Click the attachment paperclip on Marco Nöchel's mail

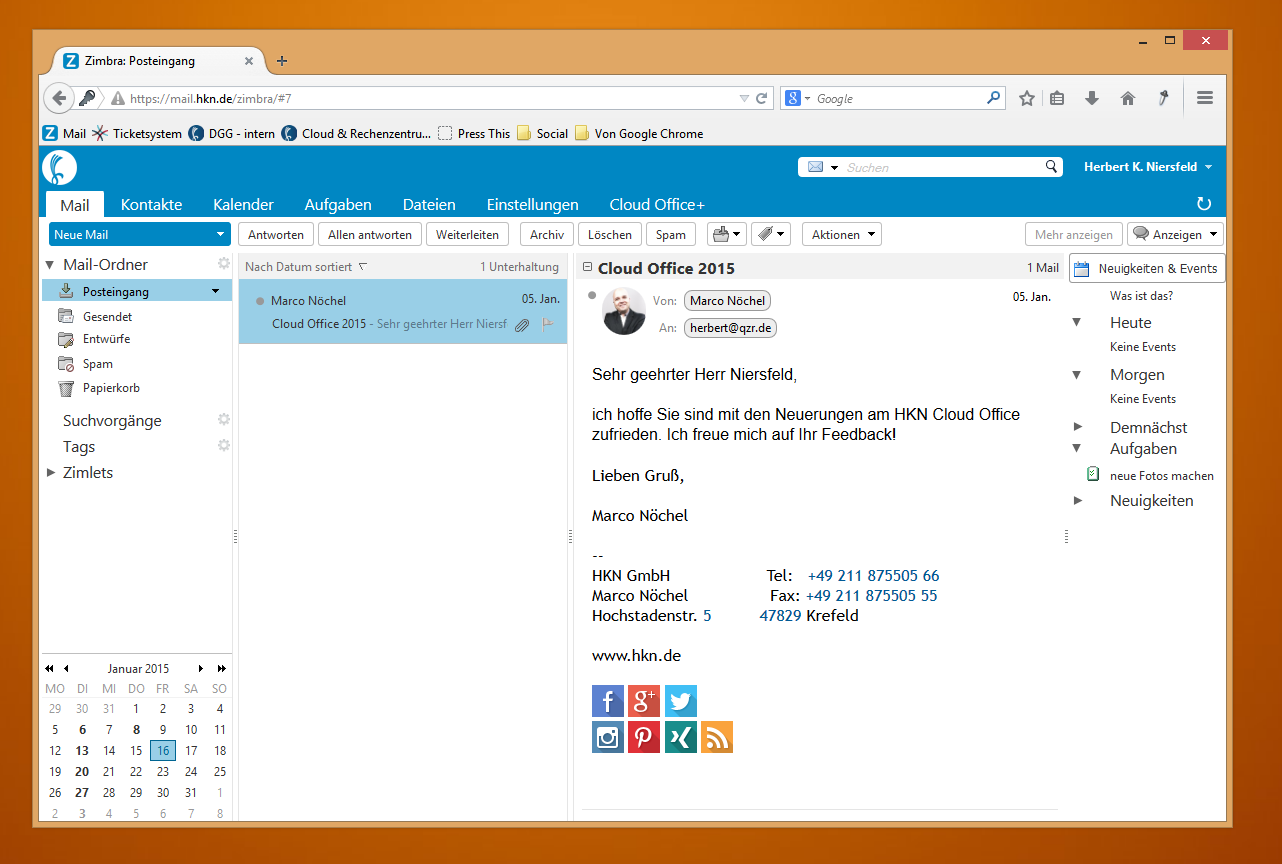[x=522, y=325]
